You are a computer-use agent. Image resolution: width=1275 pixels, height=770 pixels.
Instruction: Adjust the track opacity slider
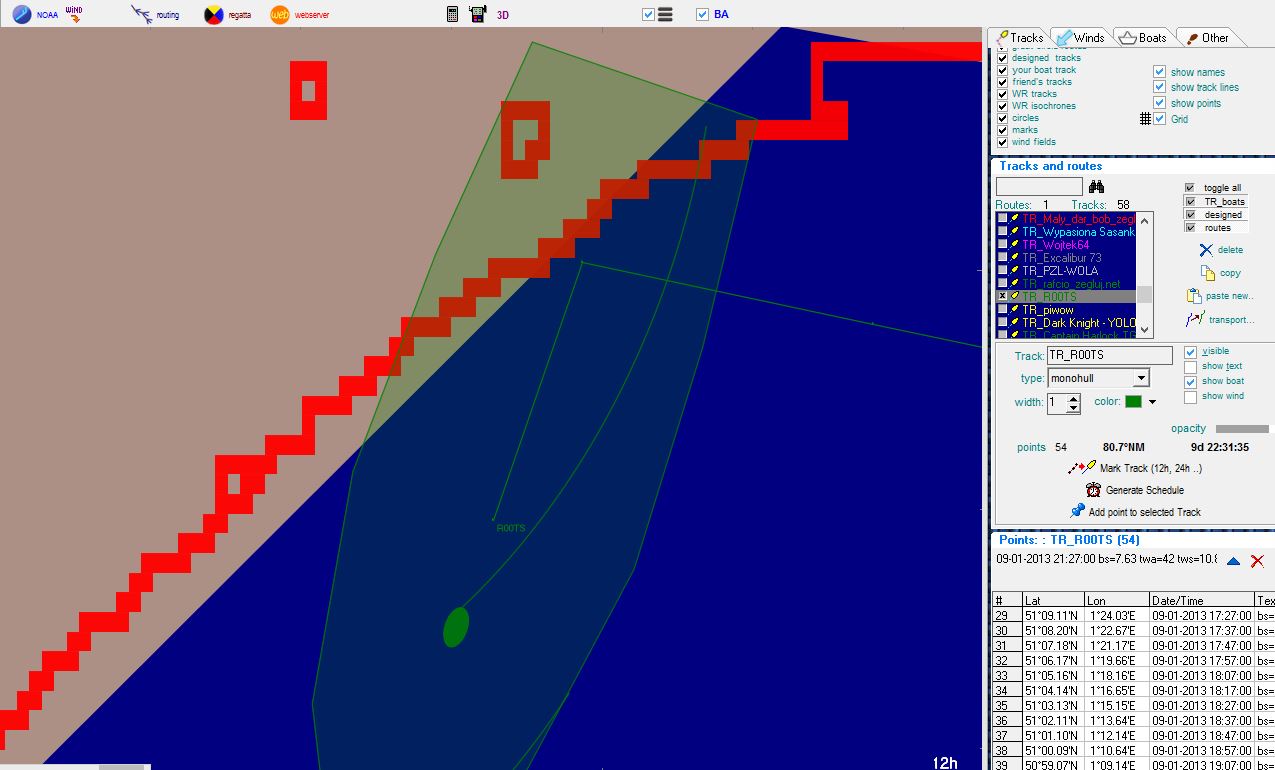1242,428
